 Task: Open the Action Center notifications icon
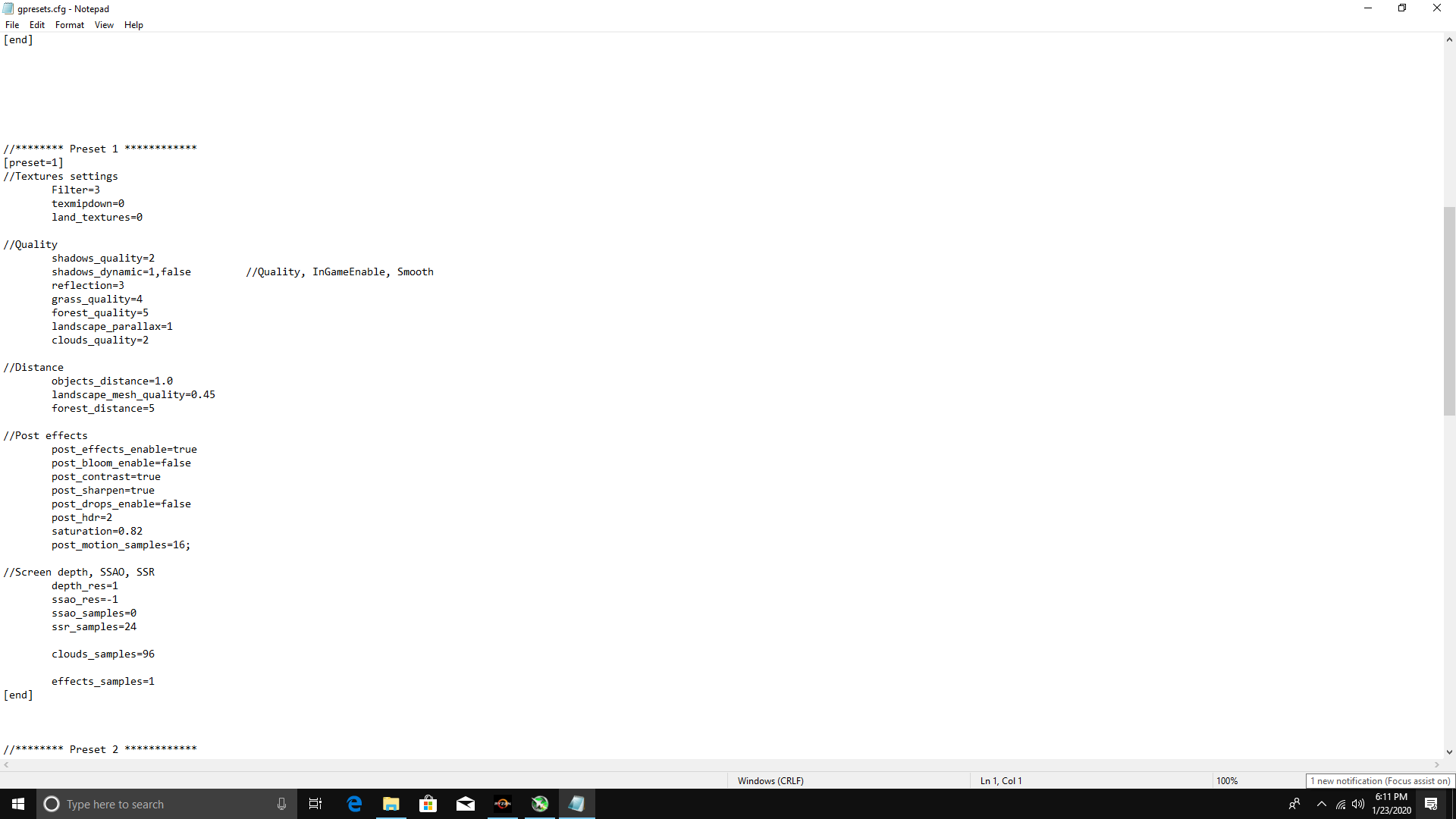click(1431, 804)
